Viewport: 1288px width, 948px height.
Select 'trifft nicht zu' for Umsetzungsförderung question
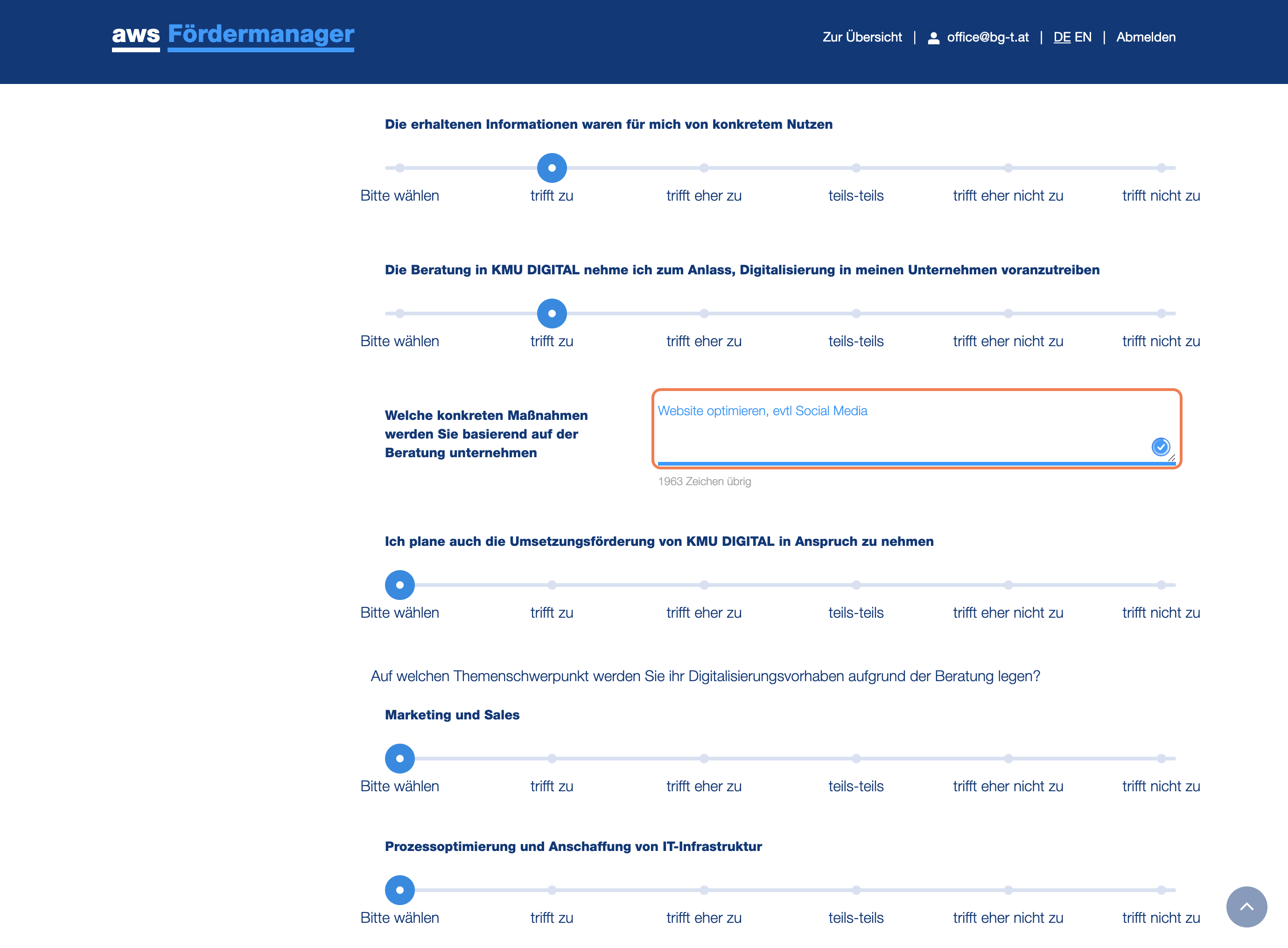tap(1161, 585)
